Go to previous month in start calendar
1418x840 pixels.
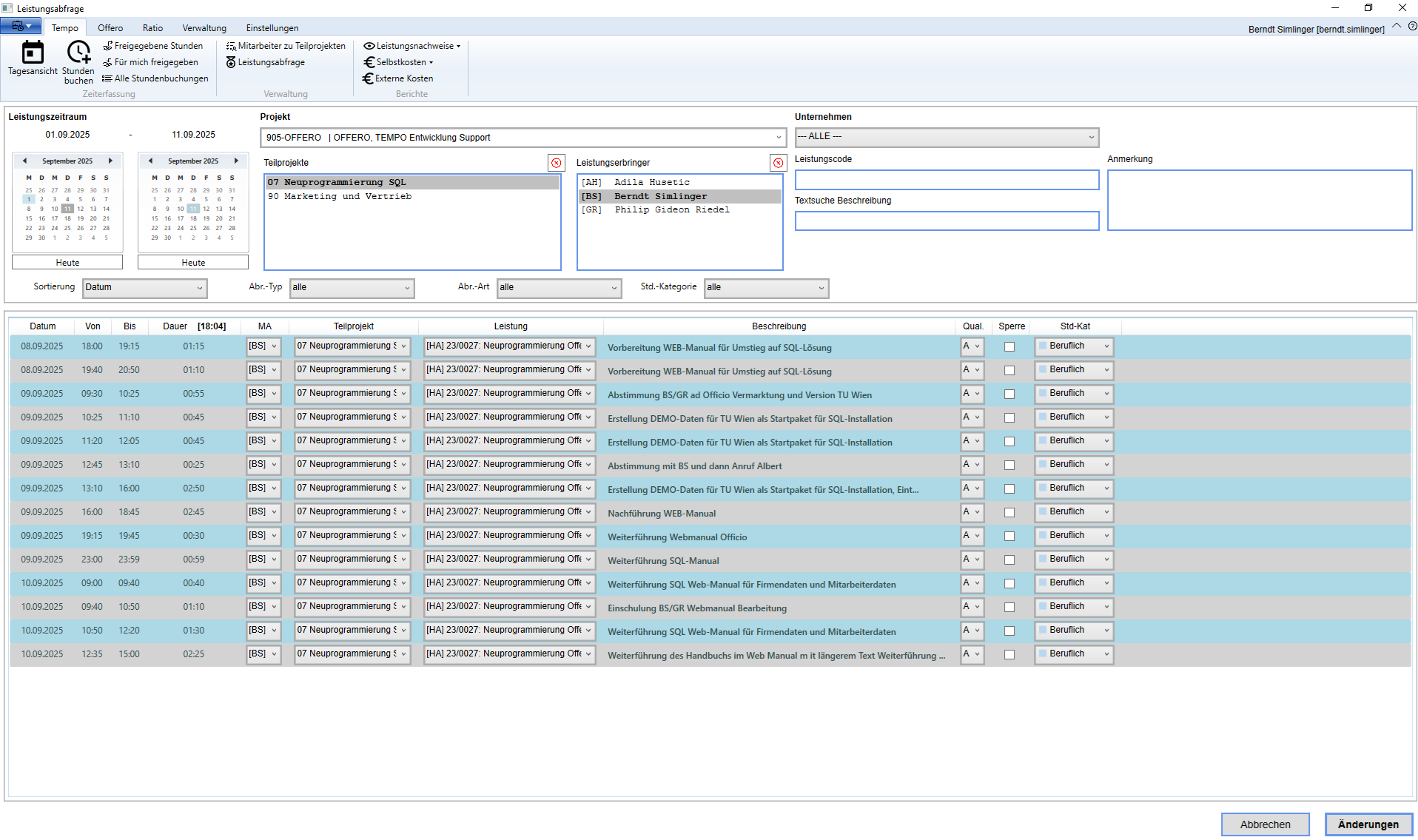point(24,161)
